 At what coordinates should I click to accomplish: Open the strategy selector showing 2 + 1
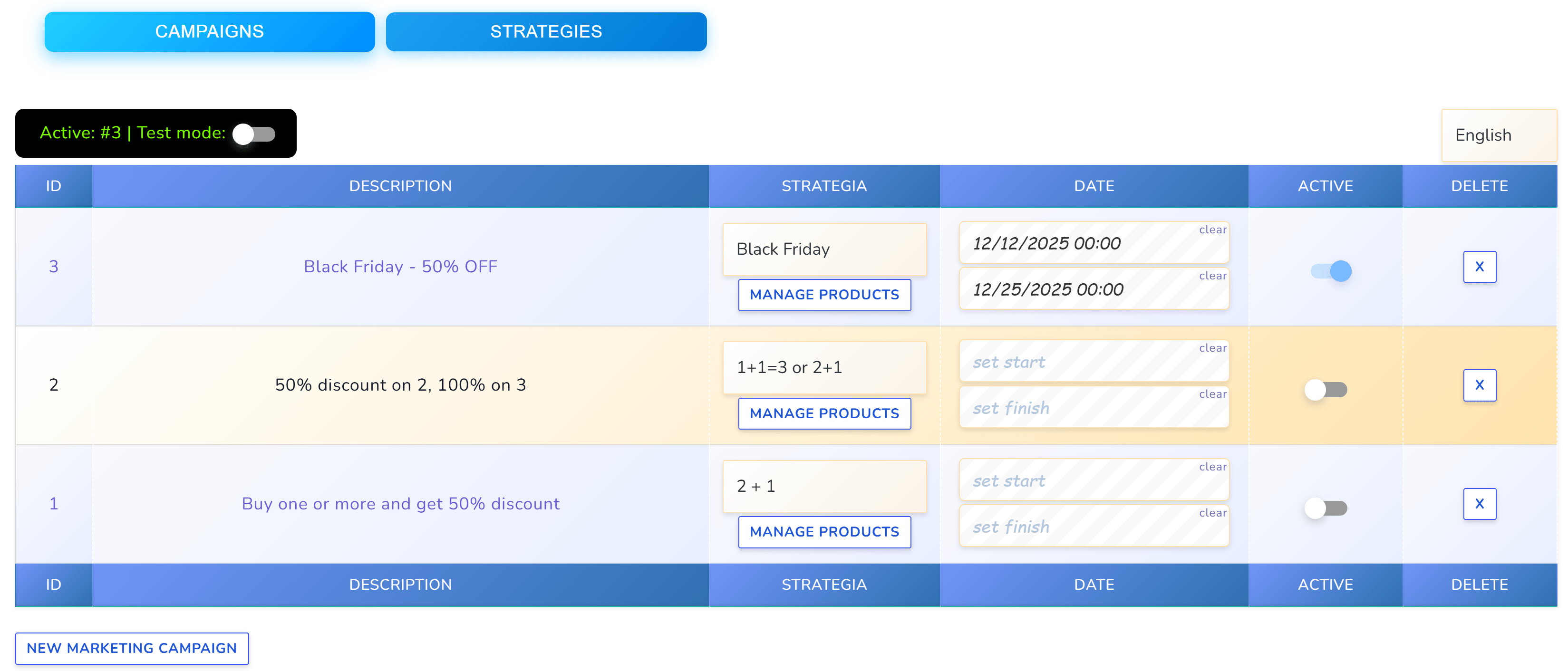click(824, 486)
